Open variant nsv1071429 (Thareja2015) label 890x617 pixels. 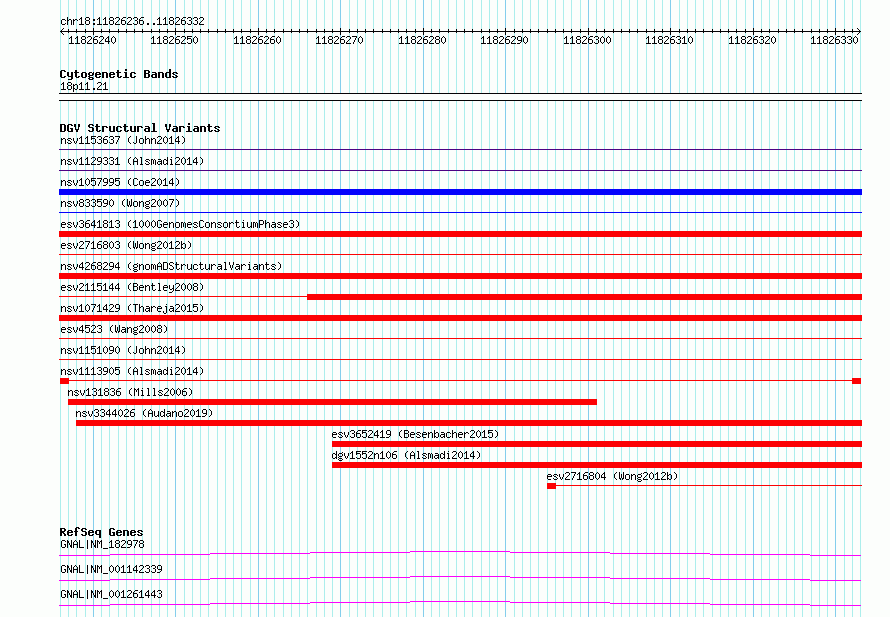tap(132, 308)
